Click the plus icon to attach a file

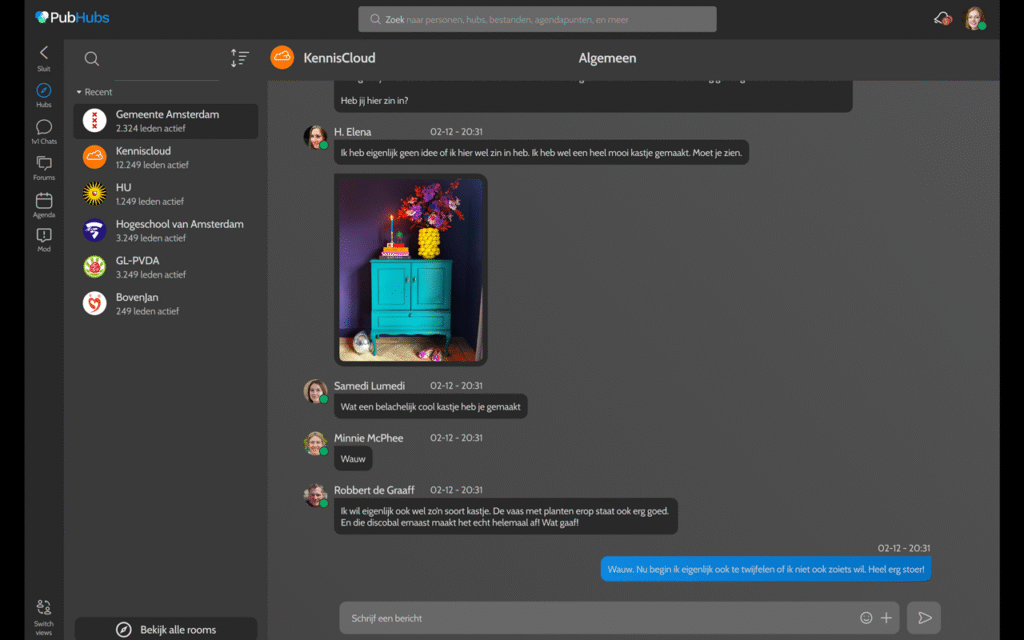(886, 618)
